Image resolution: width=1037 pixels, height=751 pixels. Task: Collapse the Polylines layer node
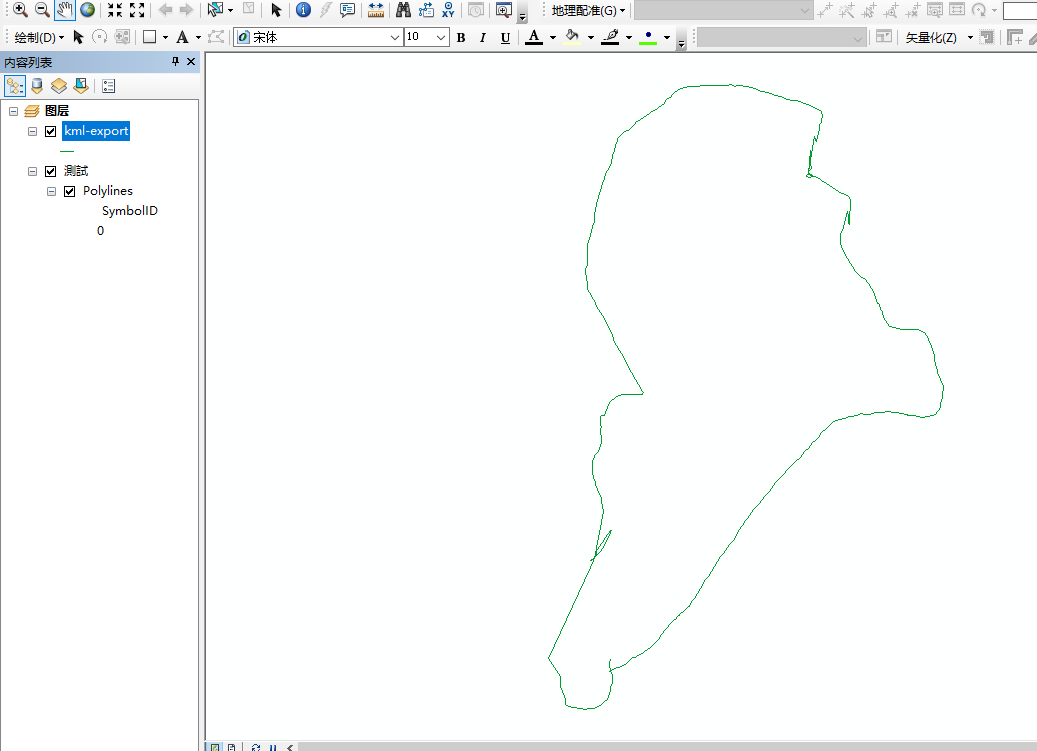click(x=52, y=192)
